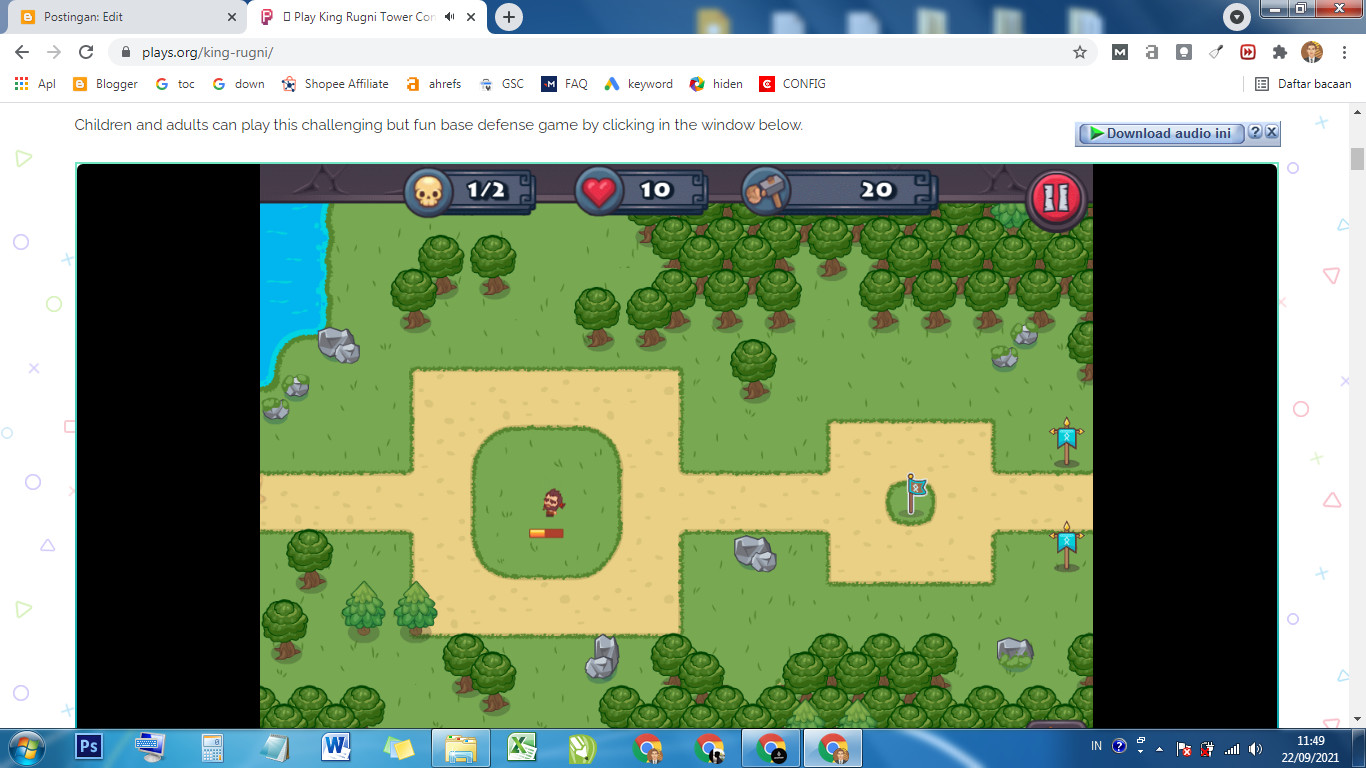Close the download audio bar
The image size is (1366, 768).
point(1271,132)
